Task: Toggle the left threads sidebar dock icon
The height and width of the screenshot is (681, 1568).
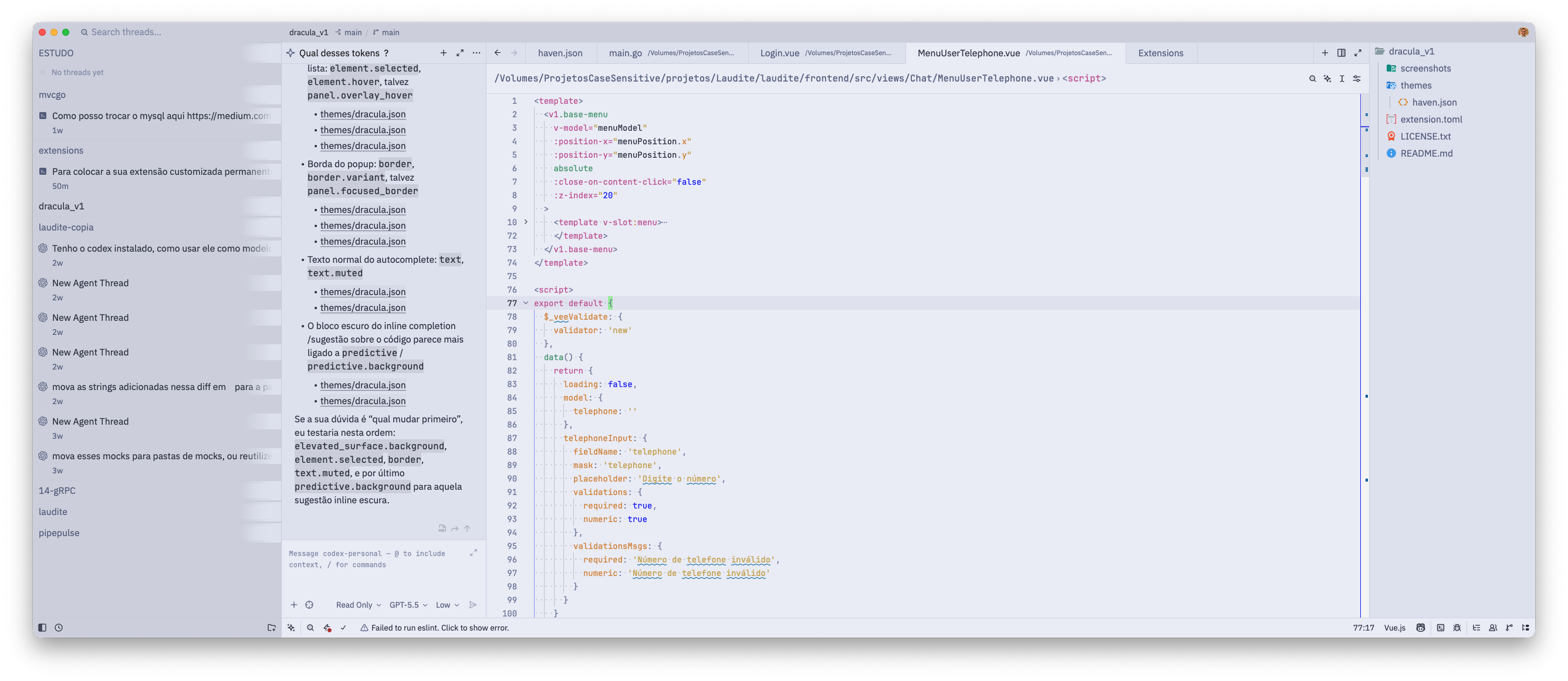Action: [42, 628]
